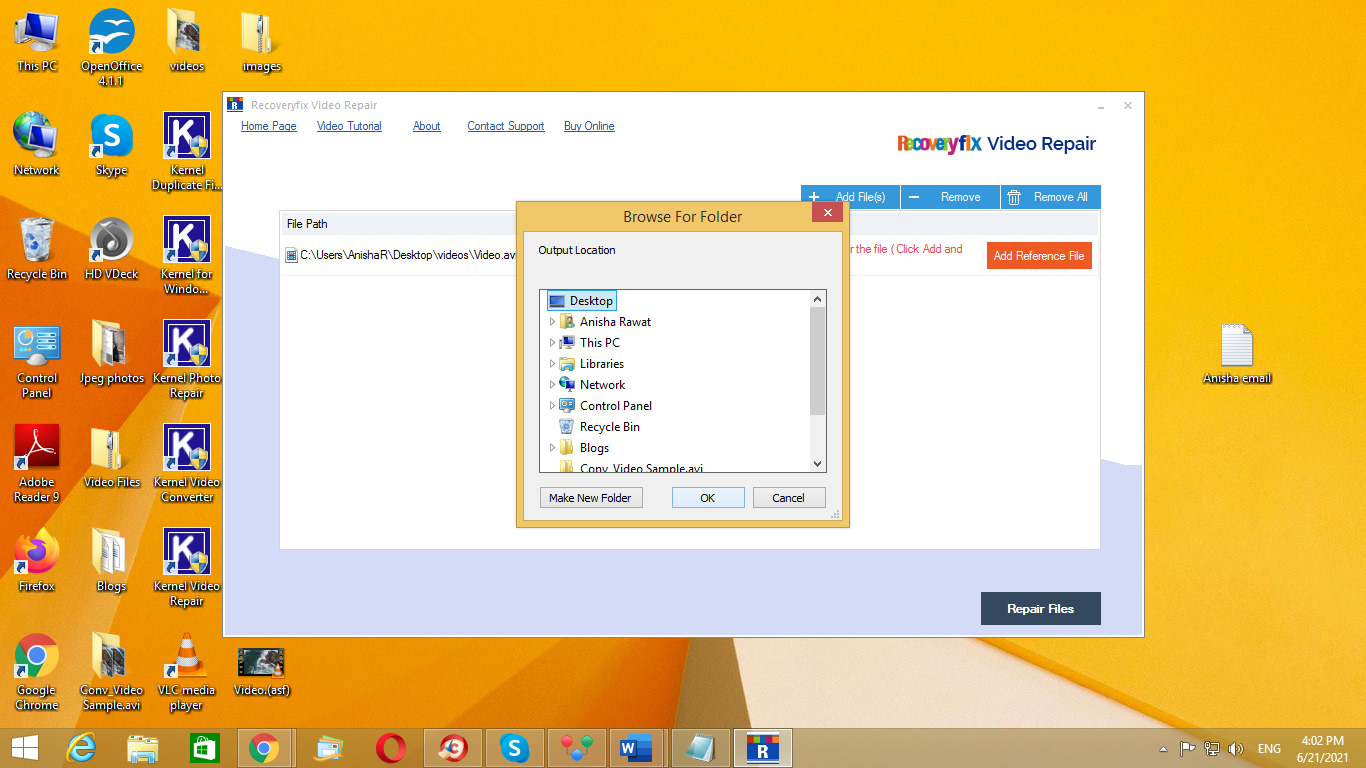Expand the Anisha Rawat tree node
The width and height of the screenshot is (1366, 768).
pyautogui.click(x=552, y=322)
